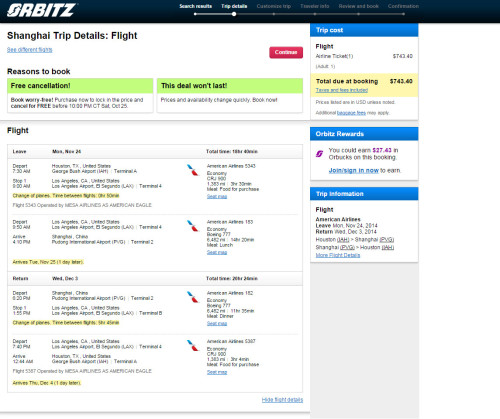Screen dimensions: 500x419
Task: Click American Airlines logo for flight 5387
Action: click(192, 345)
